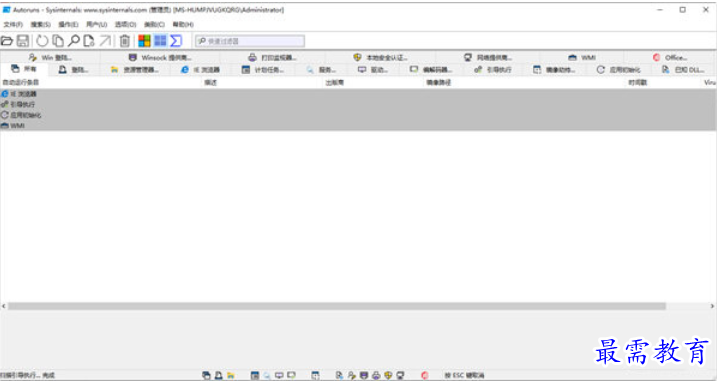The height and width of the screenshot is (383, 717).
Task: Toggle the VirusTotal sigma icon
Action: 176,41
